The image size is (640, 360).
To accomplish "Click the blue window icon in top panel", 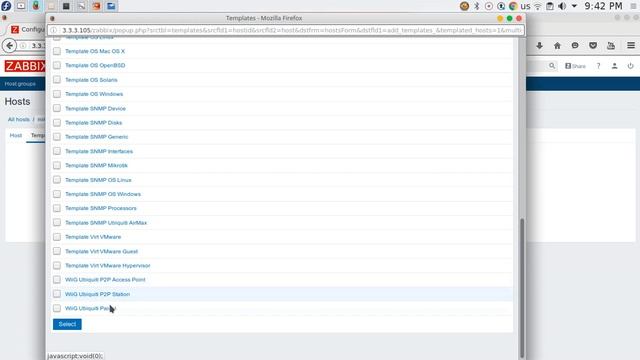I will (111, 6).
